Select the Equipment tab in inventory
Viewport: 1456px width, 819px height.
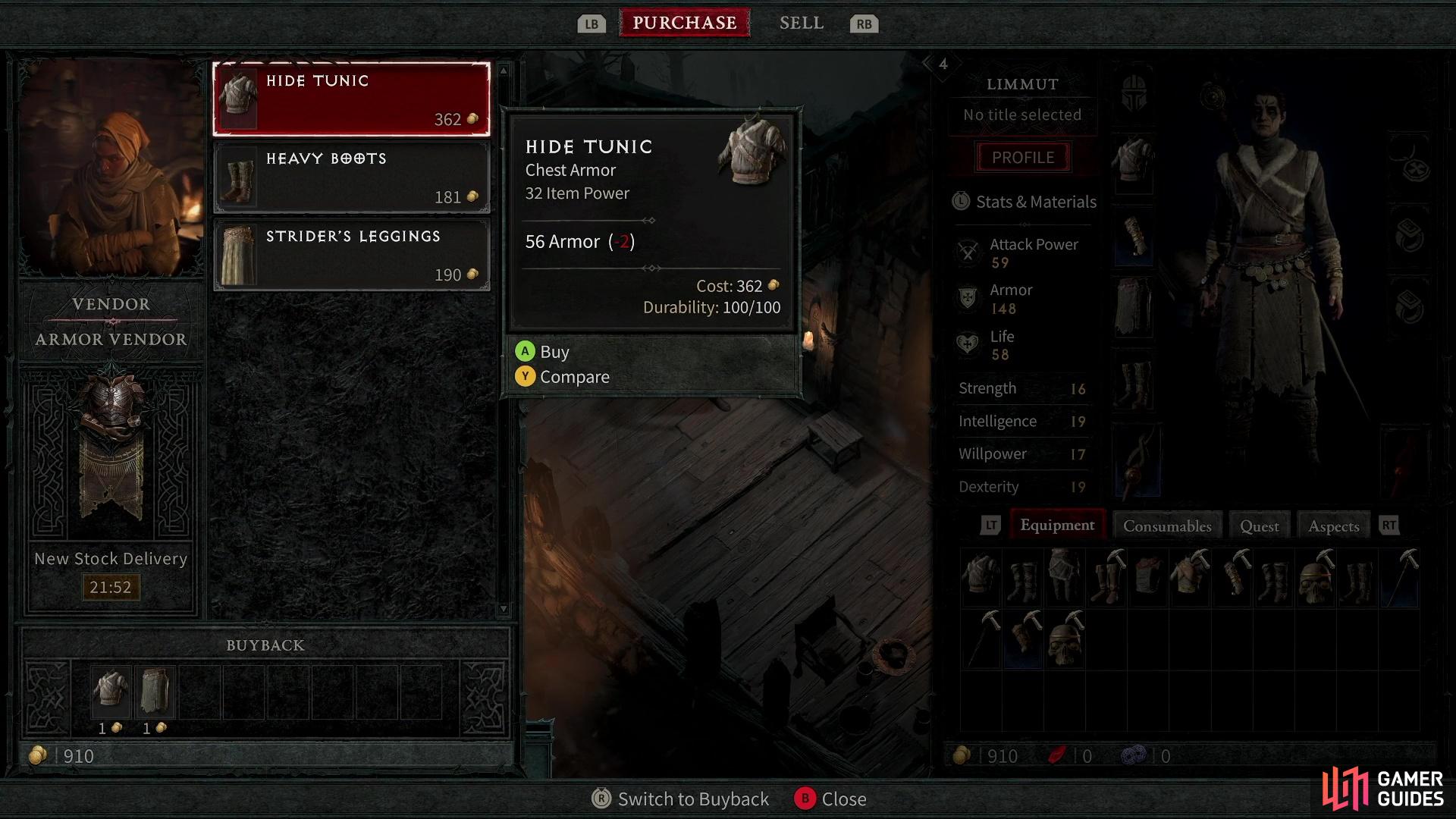click(x=1057, y=525)
